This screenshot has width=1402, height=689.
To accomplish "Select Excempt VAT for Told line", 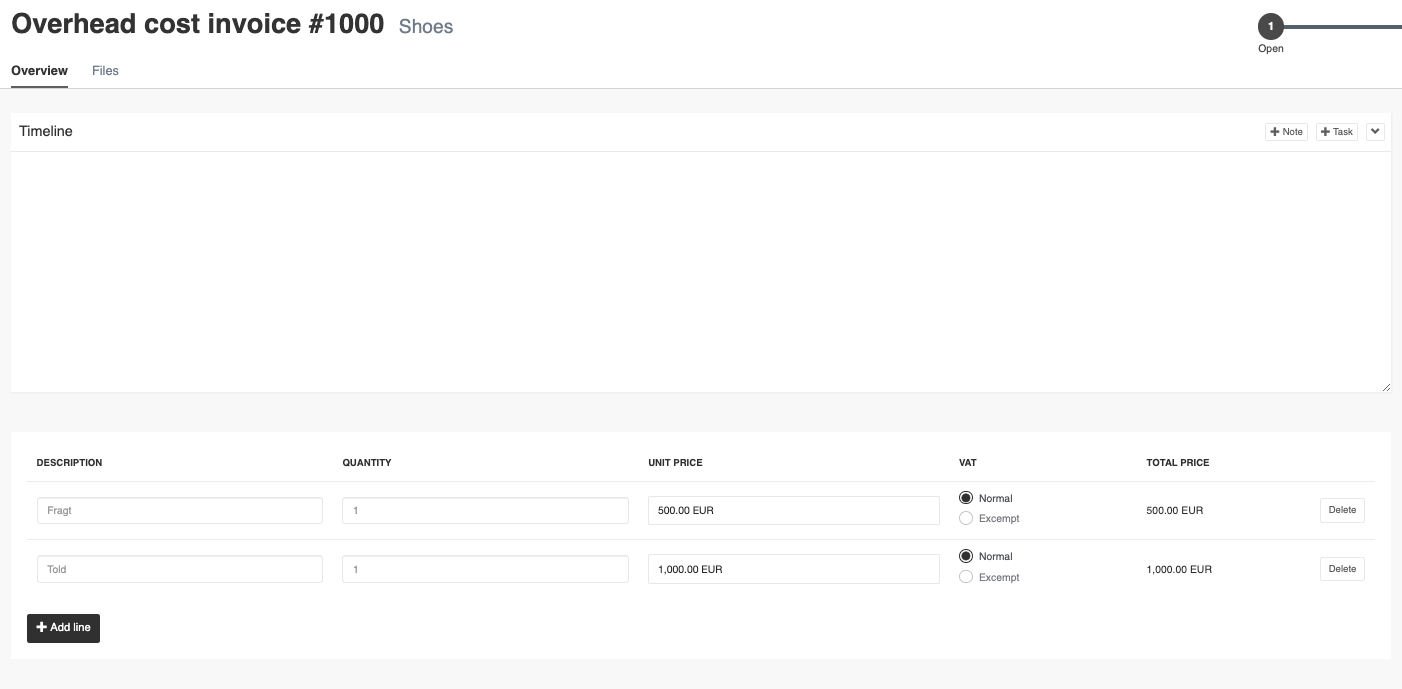I will point(966,577).
